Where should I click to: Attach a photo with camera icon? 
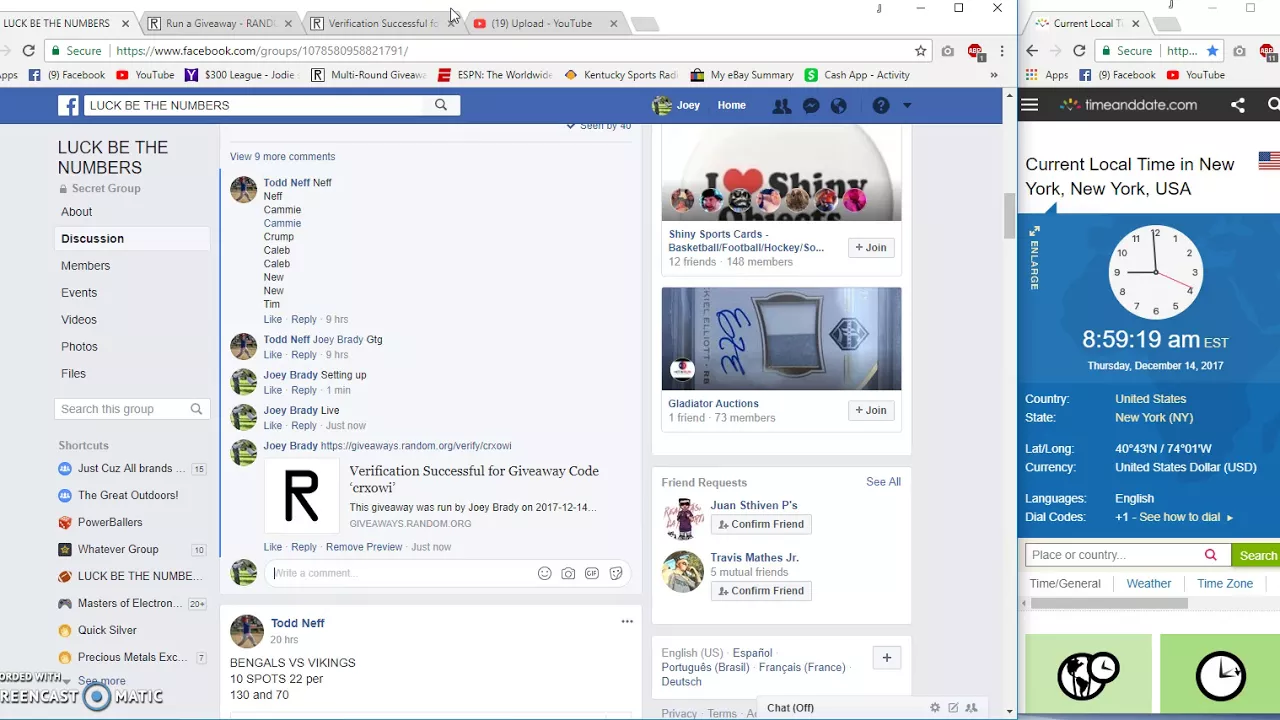point(568,573)
